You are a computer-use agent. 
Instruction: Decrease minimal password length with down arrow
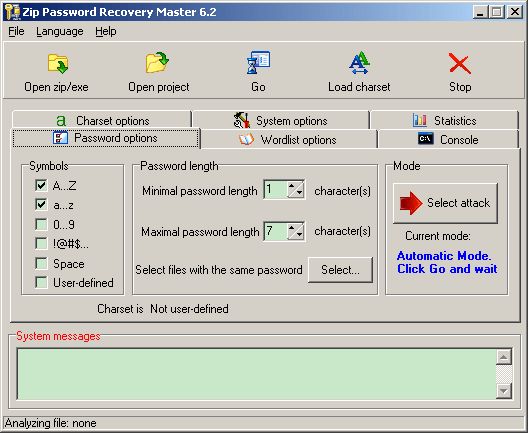[299, 193]
